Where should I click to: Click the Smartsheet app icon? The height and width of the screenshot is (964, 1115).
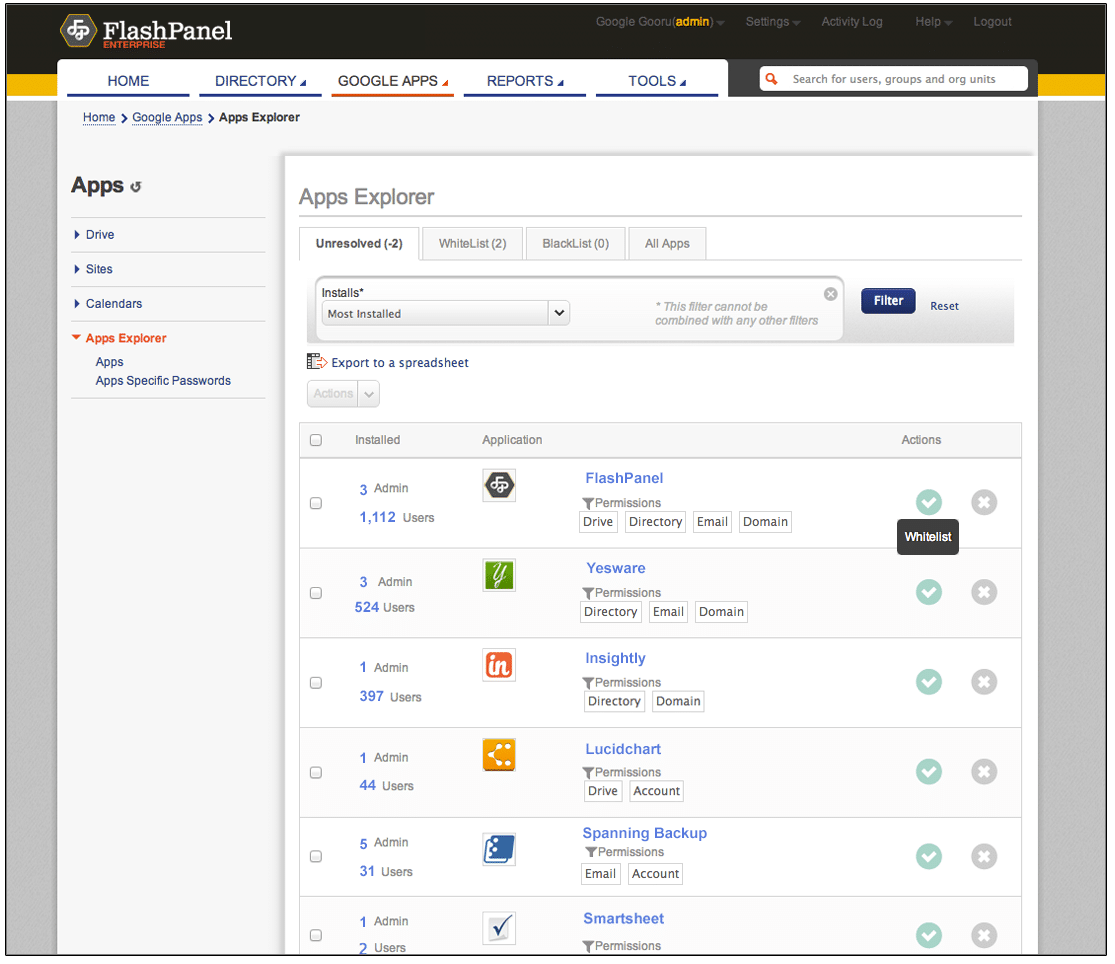tap(499, 928)
